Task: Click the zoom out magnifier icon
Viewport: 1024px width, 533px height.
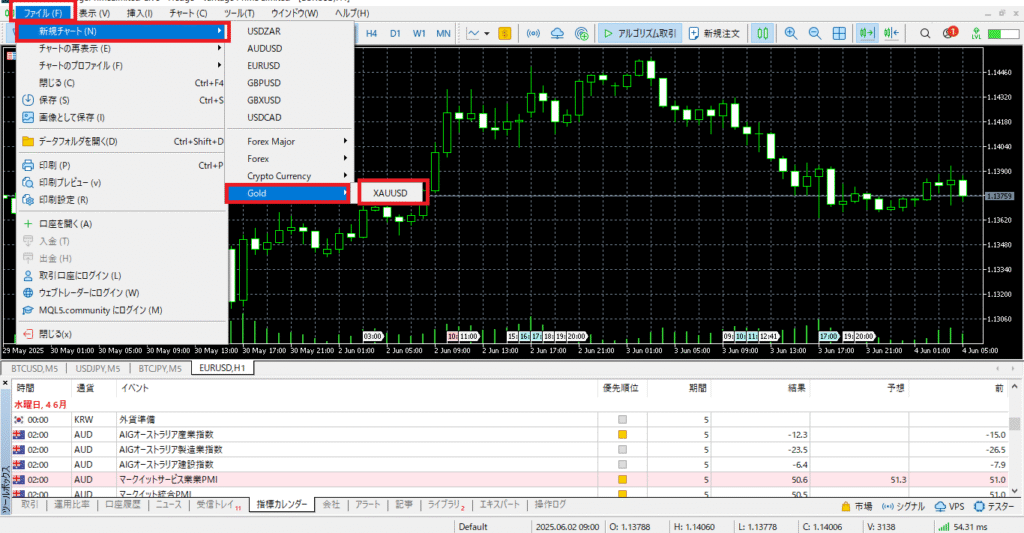Action: click(815, 33)
